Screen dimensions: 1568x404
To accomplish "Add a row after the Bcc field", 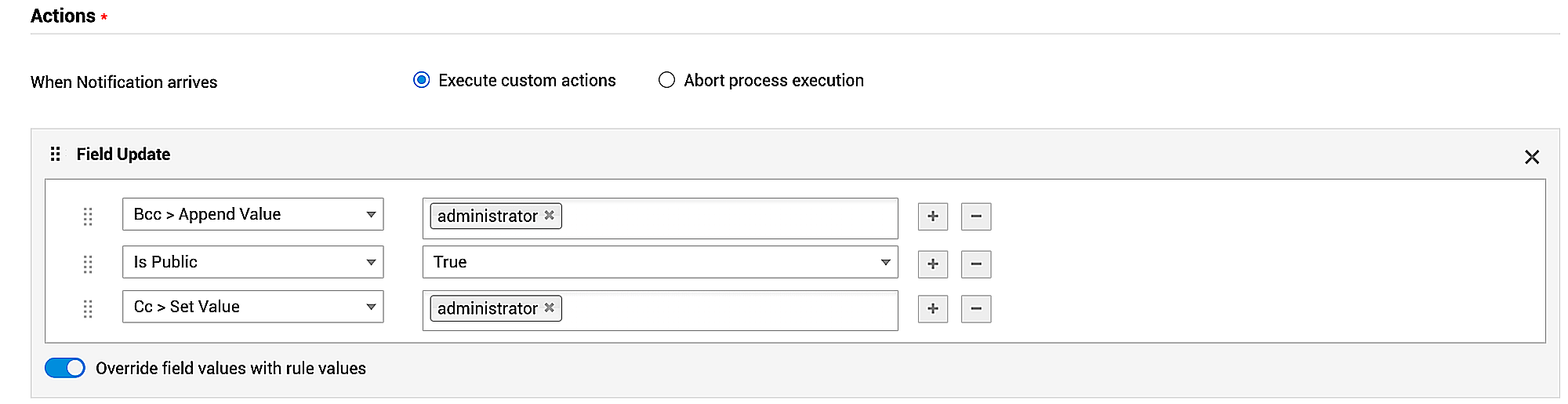I will click(932, 217).
